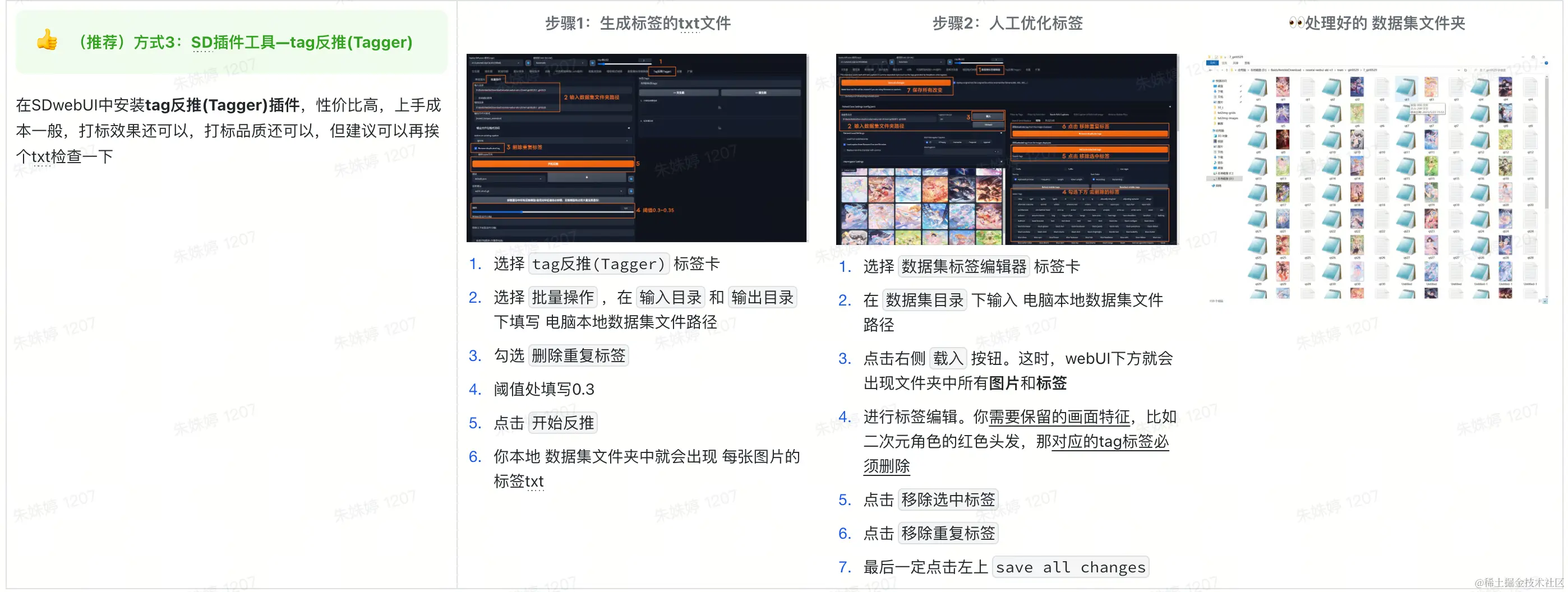Open the interrogator model dropdown in step 1
Image resolution: width=1568 pixels, height=592 pixels.
pos(550,192)
